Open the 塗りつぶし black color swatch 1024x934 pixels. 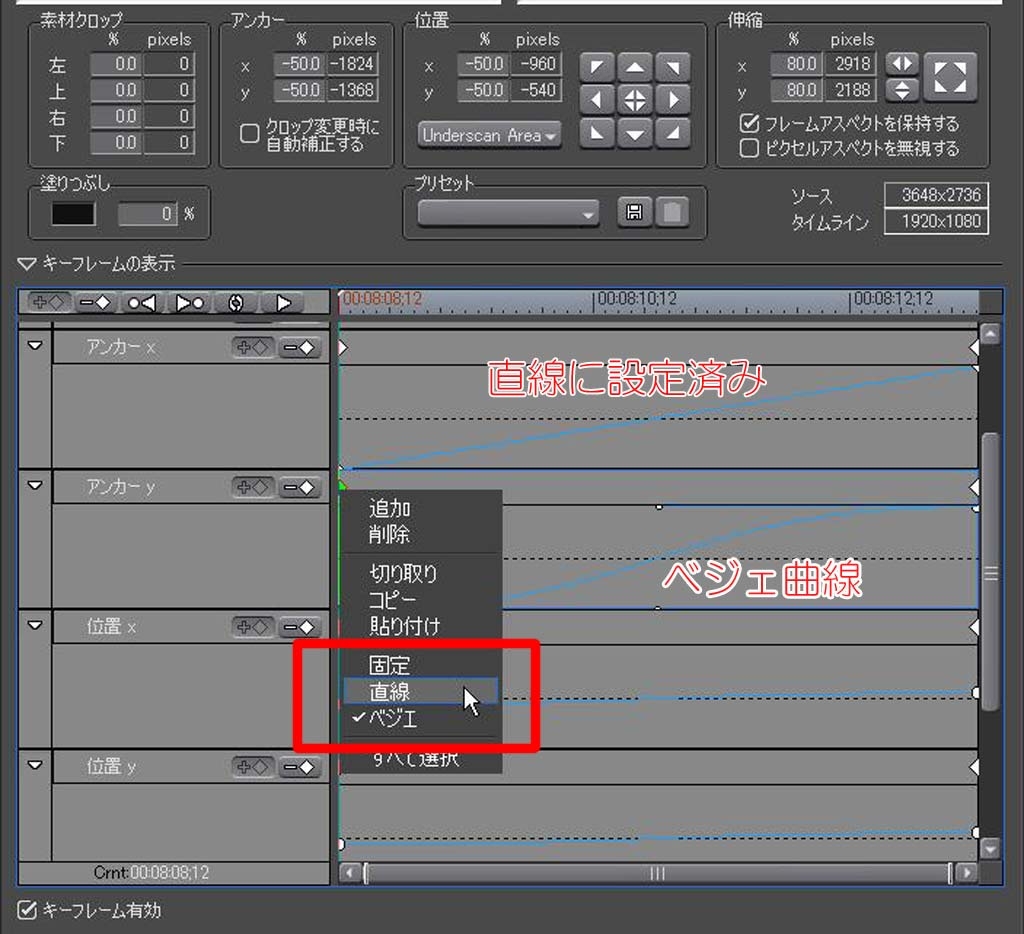point(73,214)
